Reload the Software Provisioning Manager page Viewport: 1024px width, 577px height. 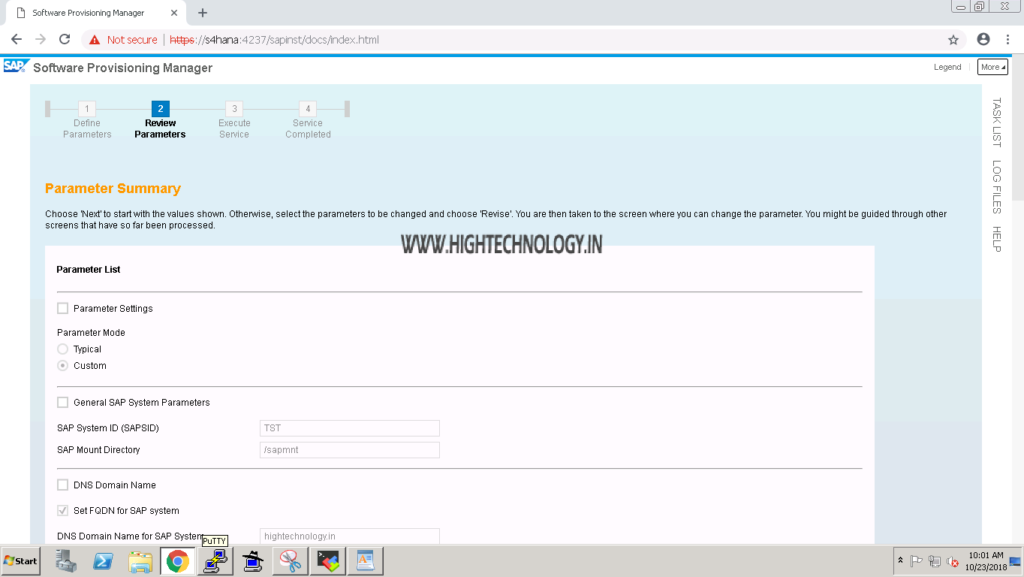click(64, 40)
